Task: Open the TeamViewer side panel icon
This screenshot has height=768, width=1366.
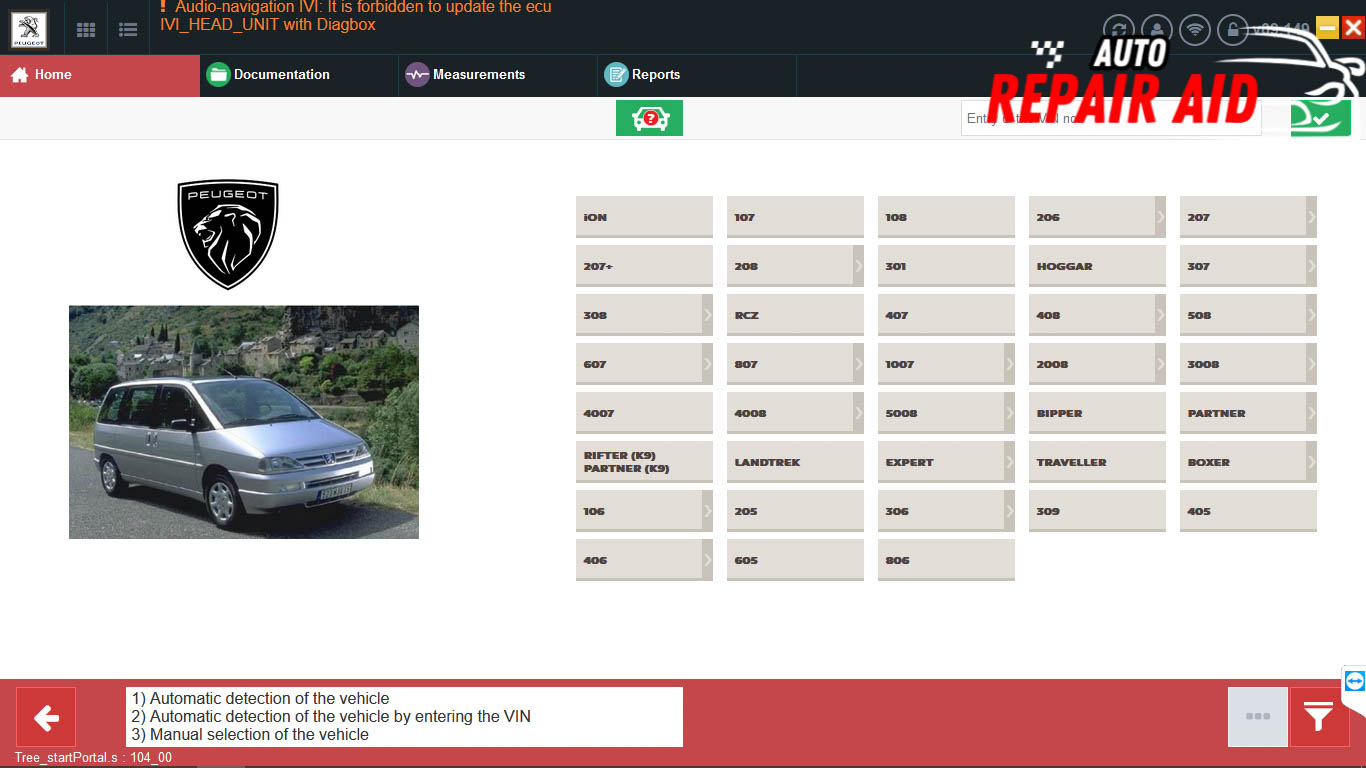Action: coord(1355,681)
